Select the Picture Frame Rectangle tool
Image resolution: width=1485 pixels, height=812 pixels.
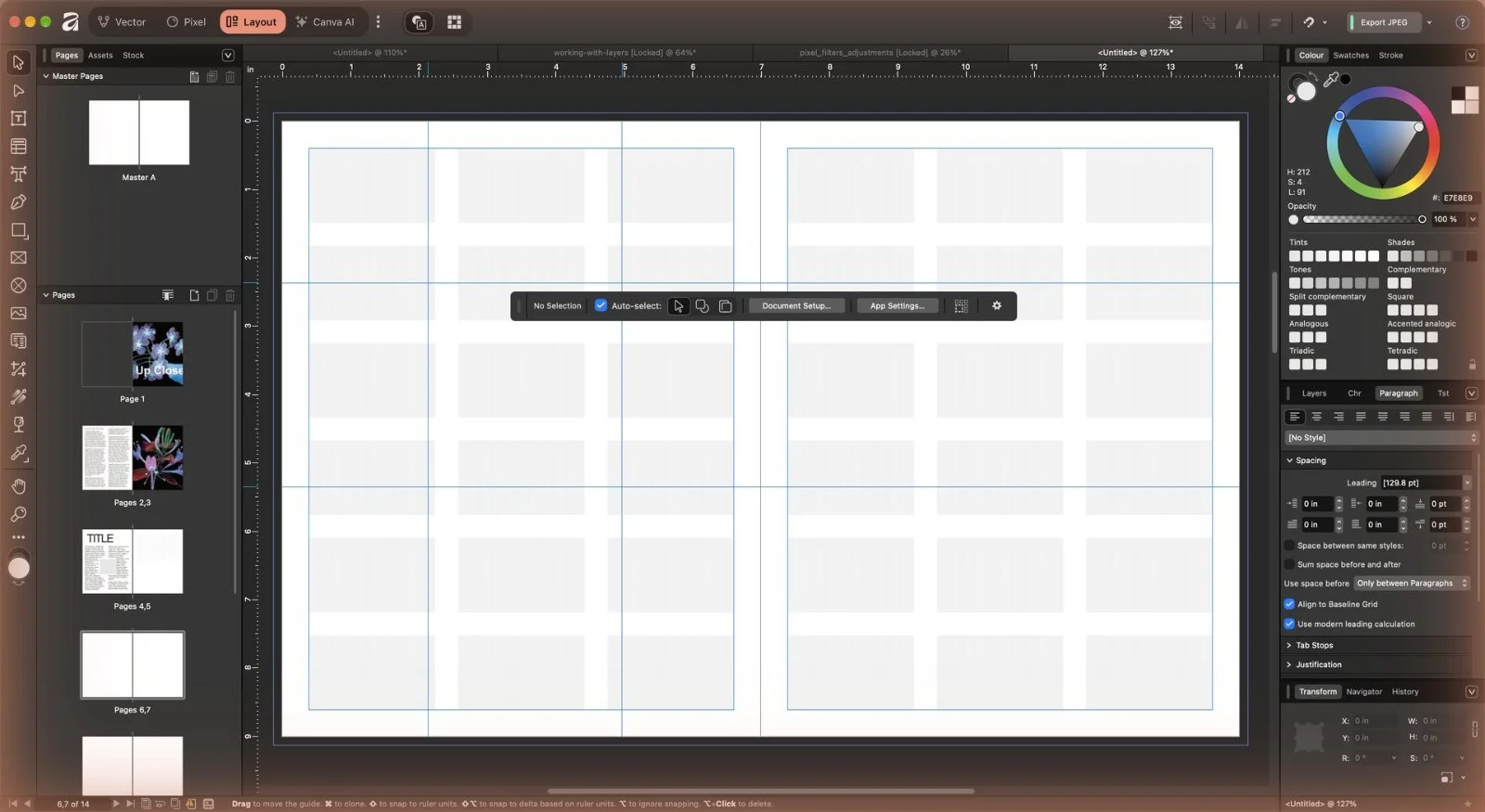[x=18, y=257]
